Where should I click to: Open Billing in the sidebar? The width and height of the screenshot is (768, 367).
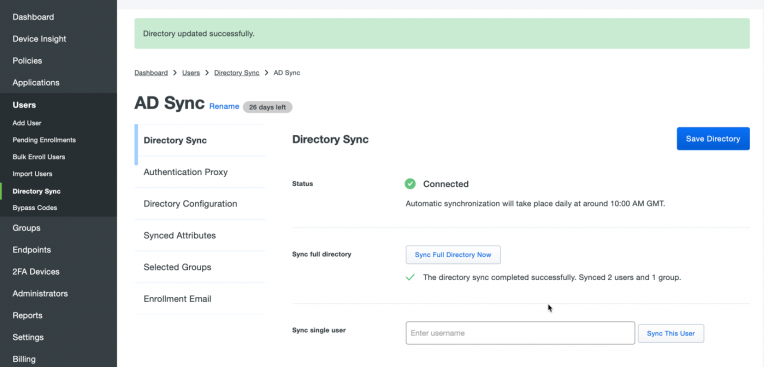point(24,359)
